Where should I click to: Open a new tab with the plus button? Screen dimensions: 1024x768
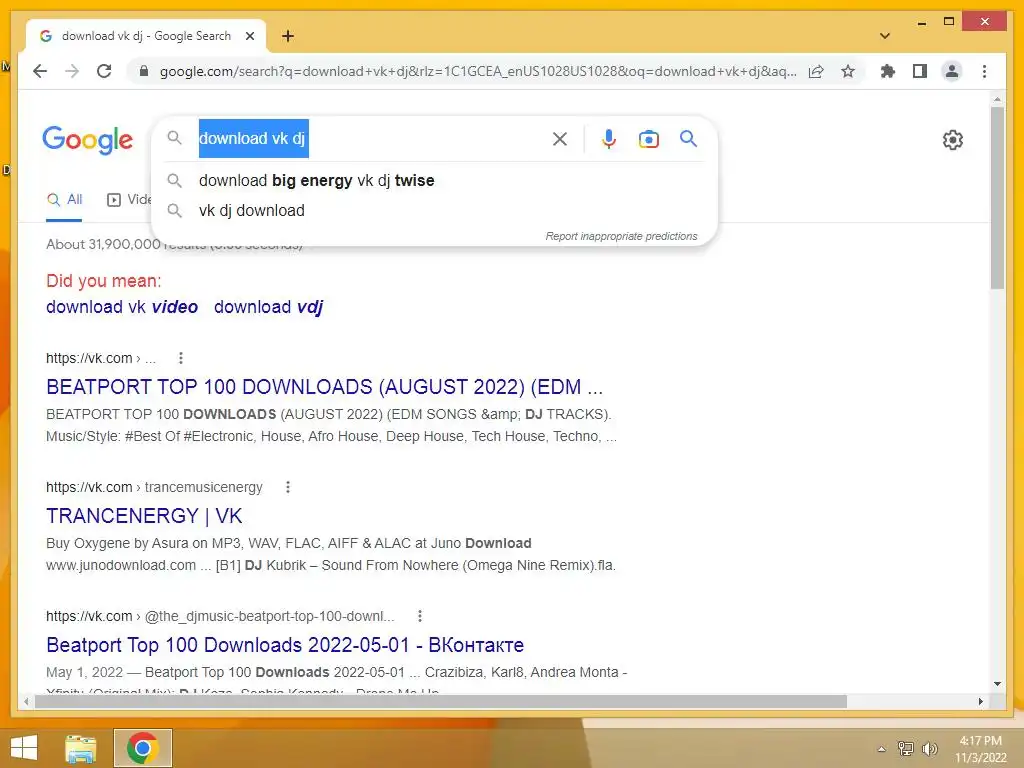[x=287, y=36]
